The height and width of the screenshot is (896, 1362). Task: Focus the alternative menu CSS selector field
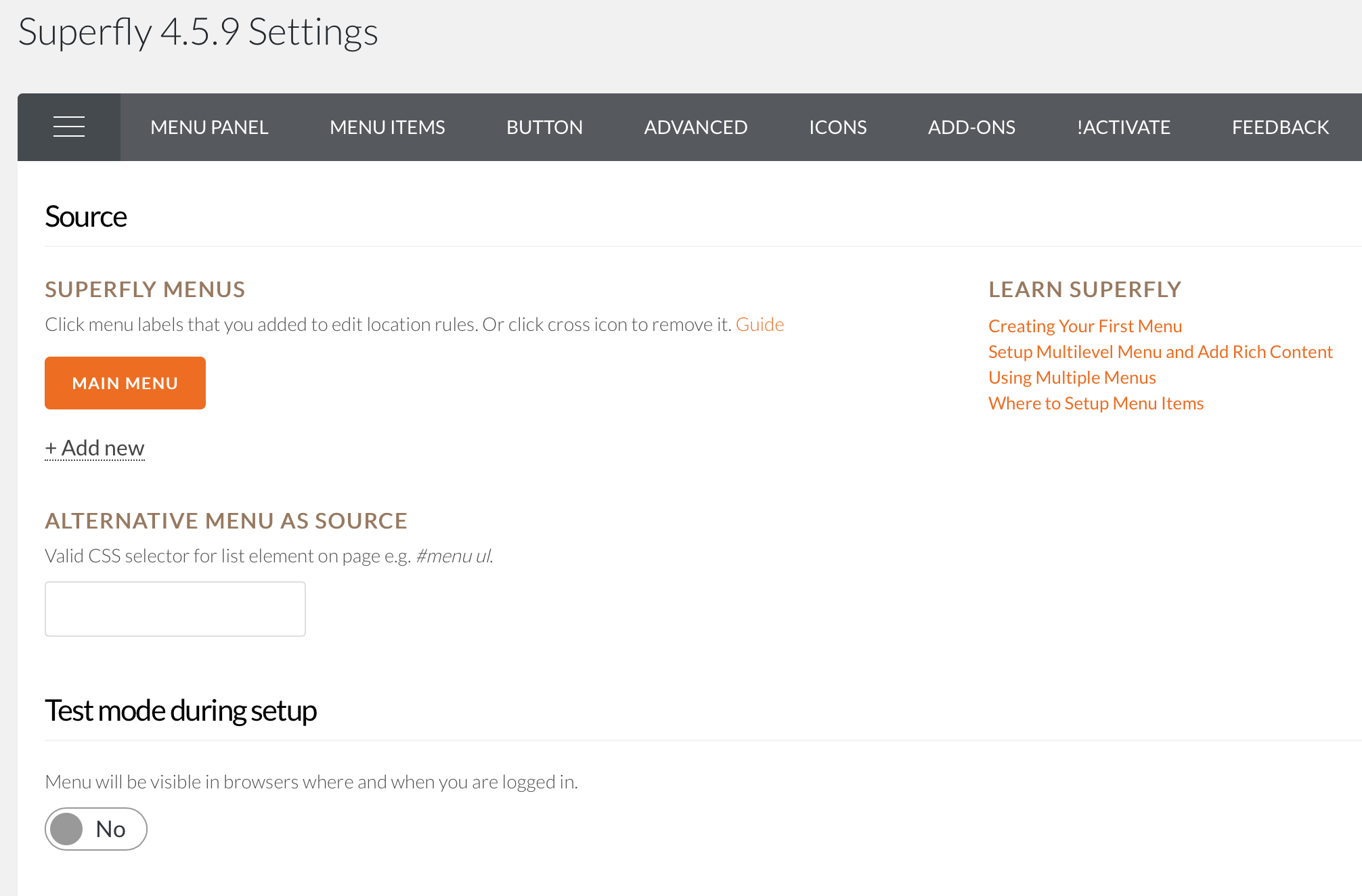click(175, 609)
